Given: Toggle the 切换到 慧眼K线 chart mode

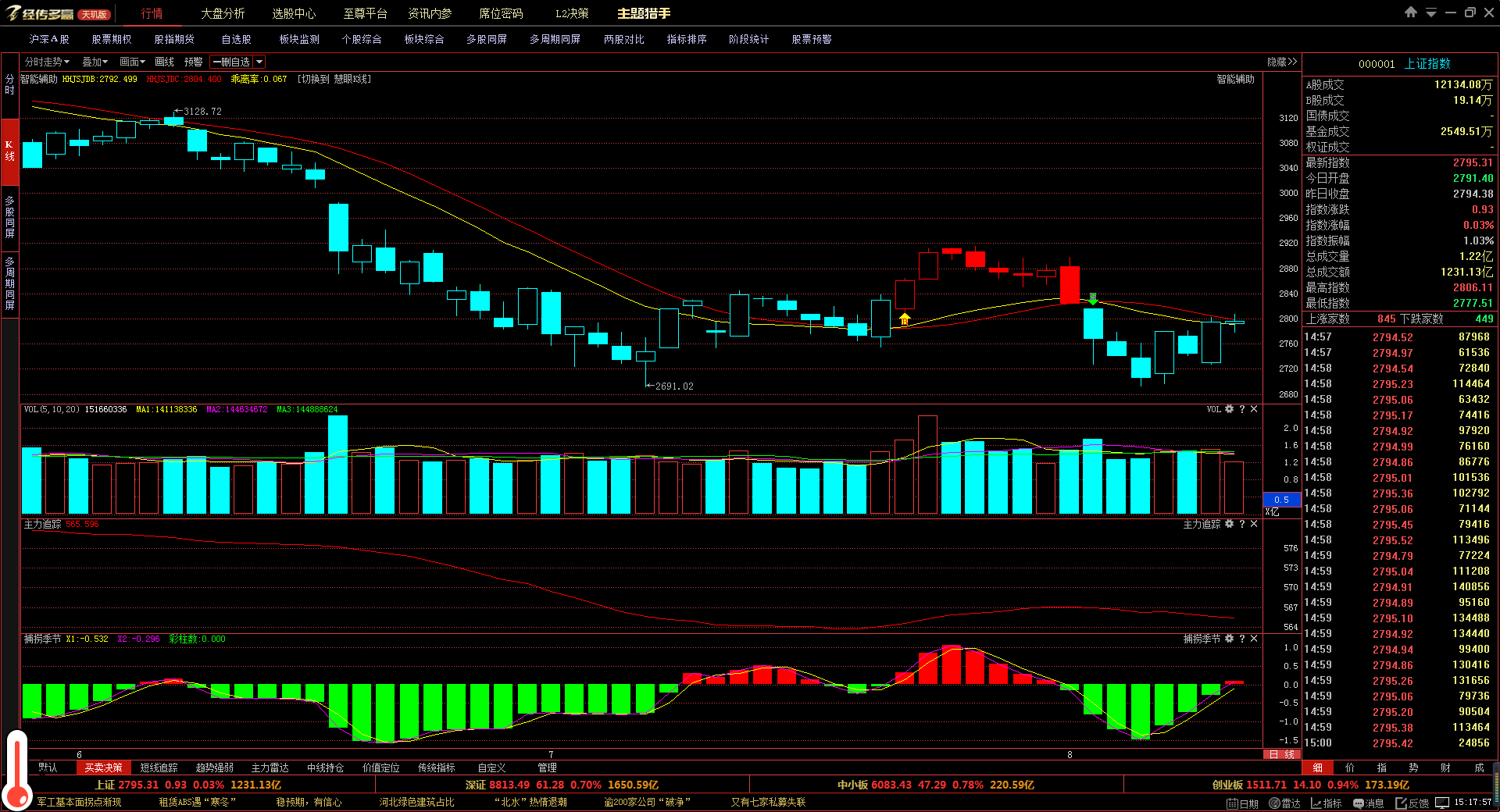Looking at the screenshot, I should tap(334, 79).
